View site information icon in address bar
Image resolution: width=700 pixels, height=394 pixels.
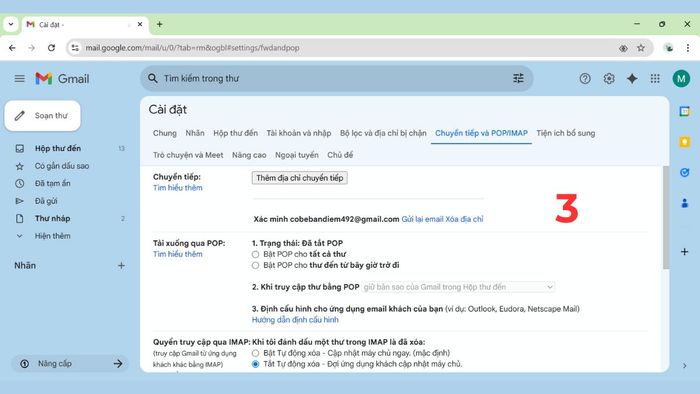pos(75,48)
